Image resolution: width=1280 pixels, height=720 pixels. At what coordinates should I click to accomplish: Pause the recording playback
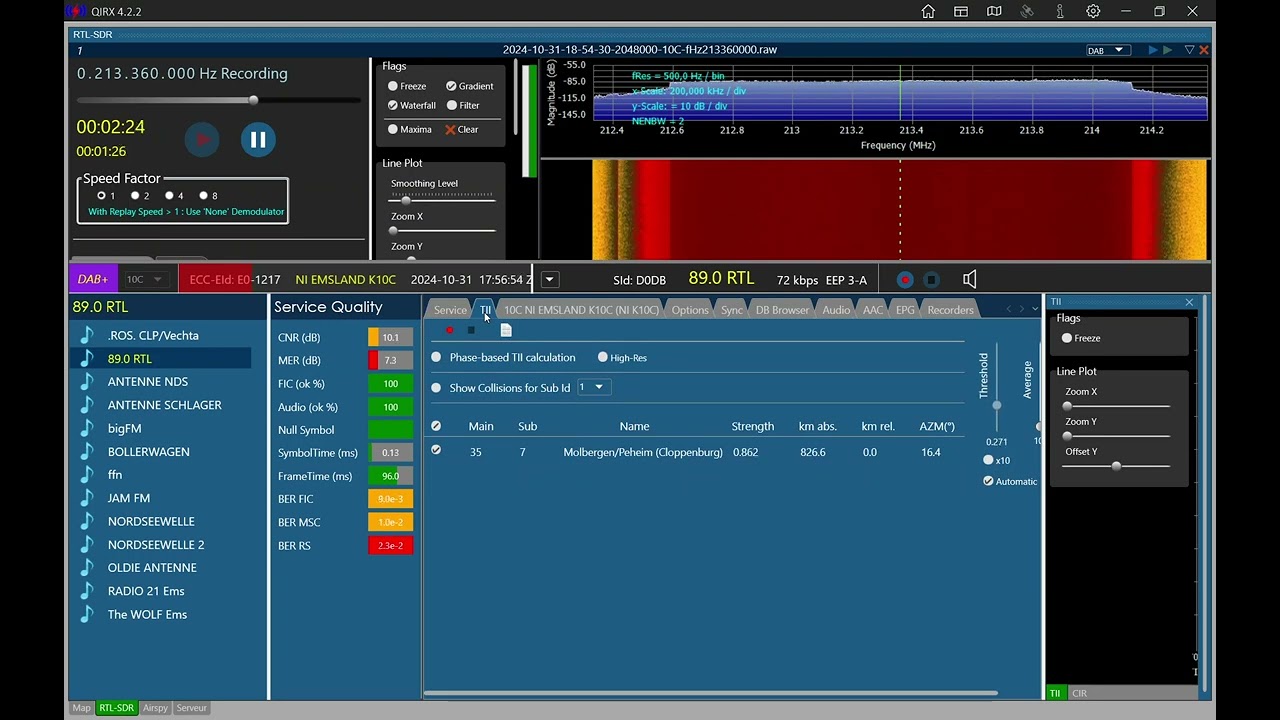(258, 140)
